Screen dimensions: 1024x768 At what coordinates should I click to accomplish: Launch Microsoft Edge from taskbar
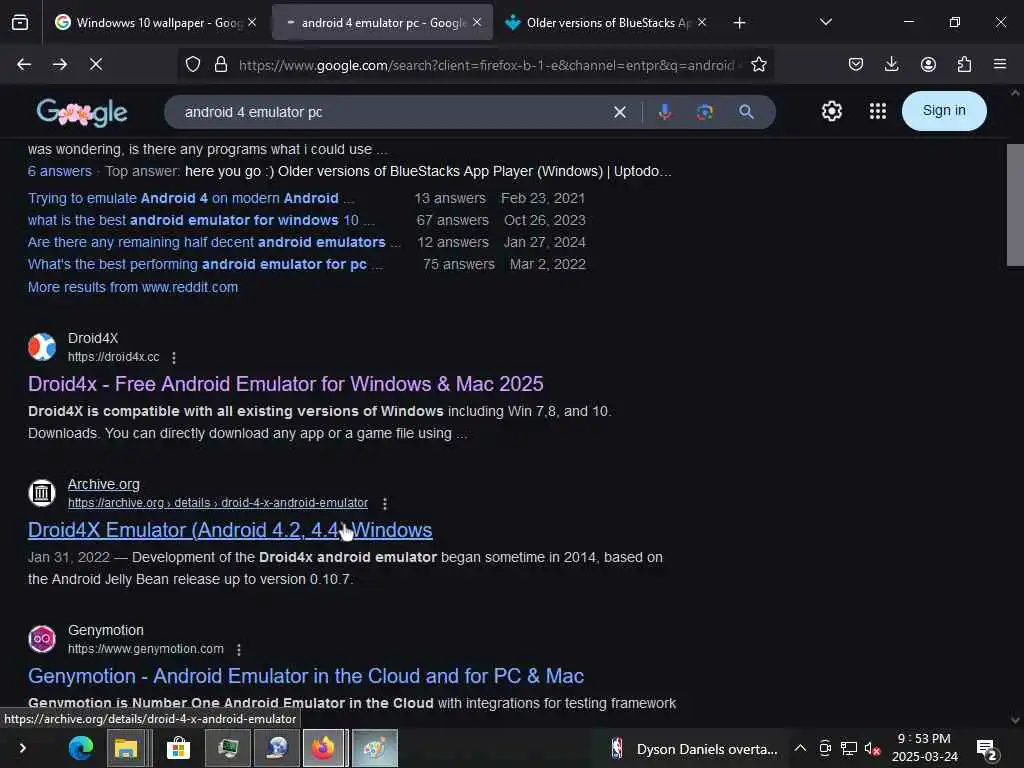(x=81, y=748)
